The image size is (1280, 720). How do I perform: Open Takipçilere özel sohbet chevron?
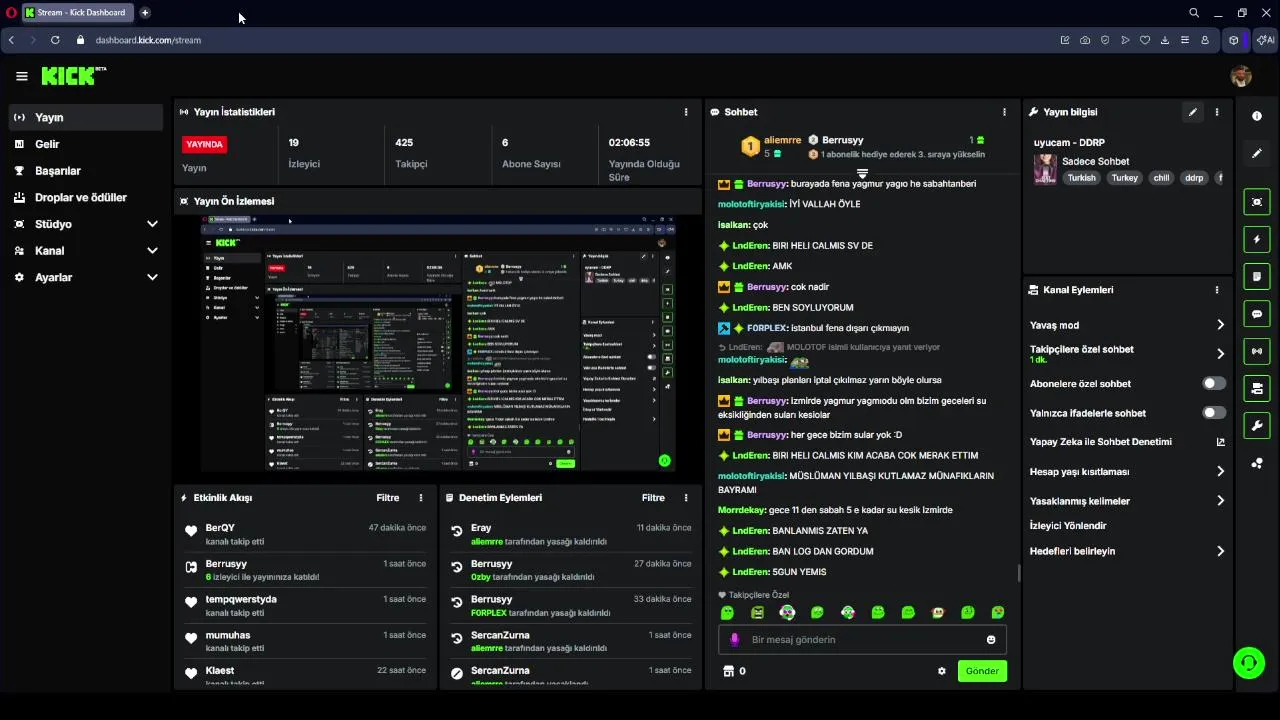(x=1220, y=354)
